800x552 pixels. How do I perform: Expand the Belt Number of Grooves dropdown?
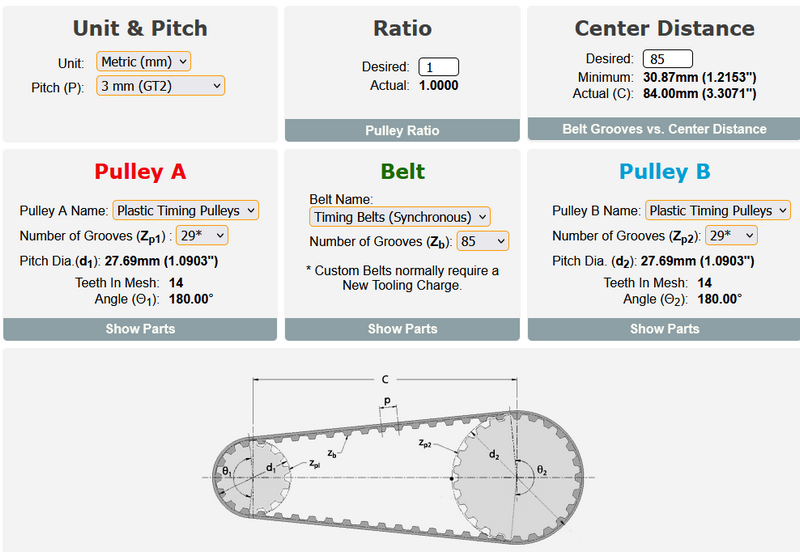pos(482,241)
